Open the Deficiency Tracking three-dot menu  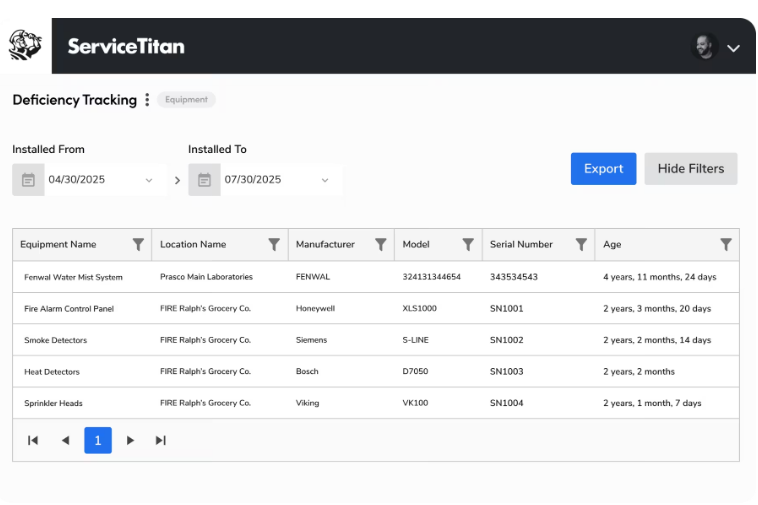point(147,100)
